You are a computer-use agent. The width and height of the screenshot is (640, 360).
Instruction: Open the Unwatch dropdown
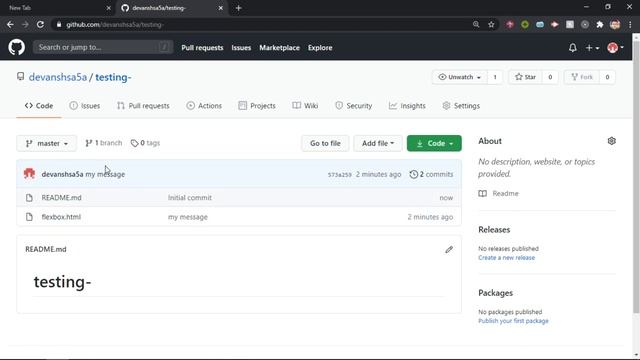point(460,77)
